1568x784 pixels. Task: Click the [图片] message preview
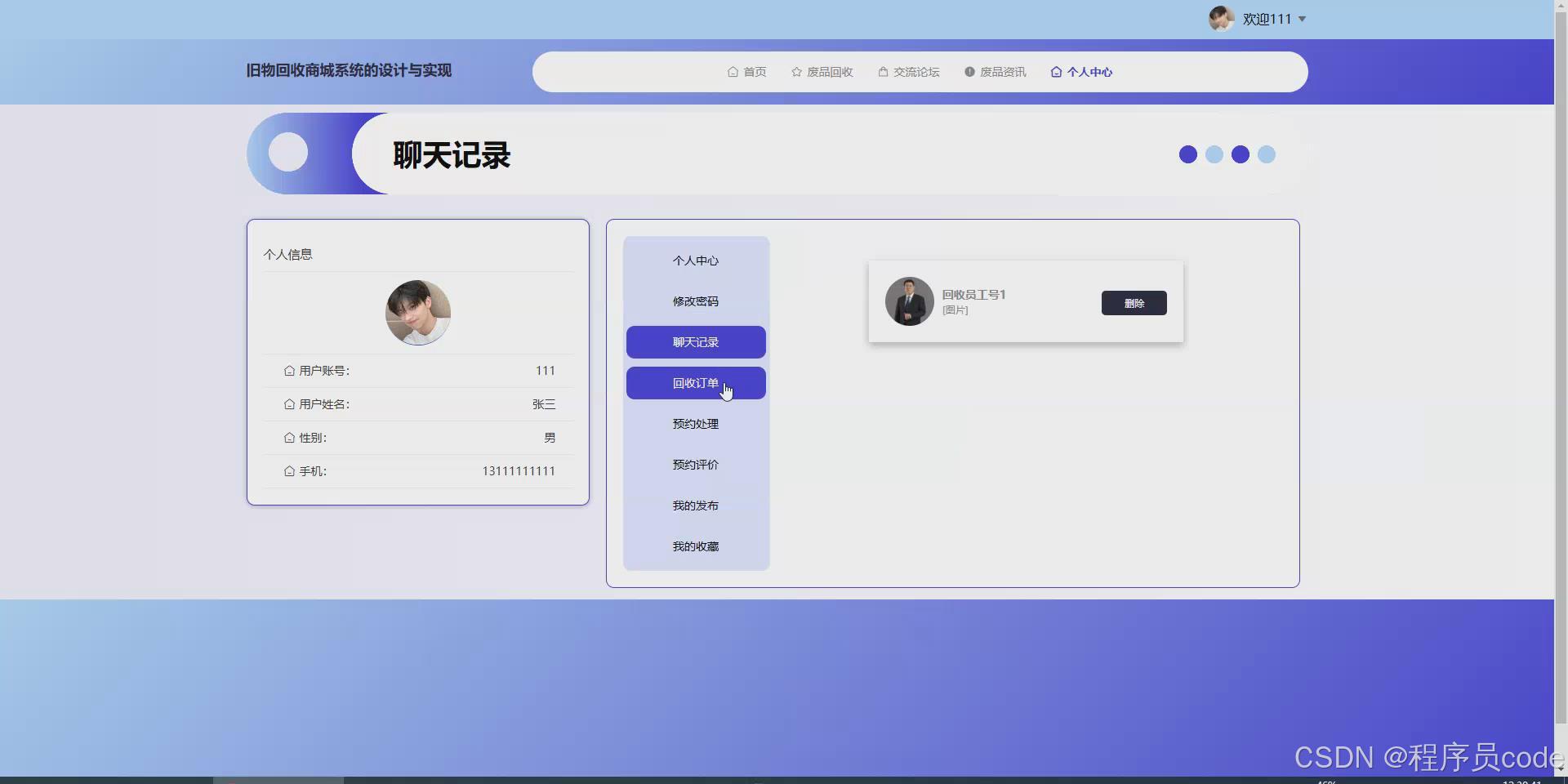click(x=955, y=310)
